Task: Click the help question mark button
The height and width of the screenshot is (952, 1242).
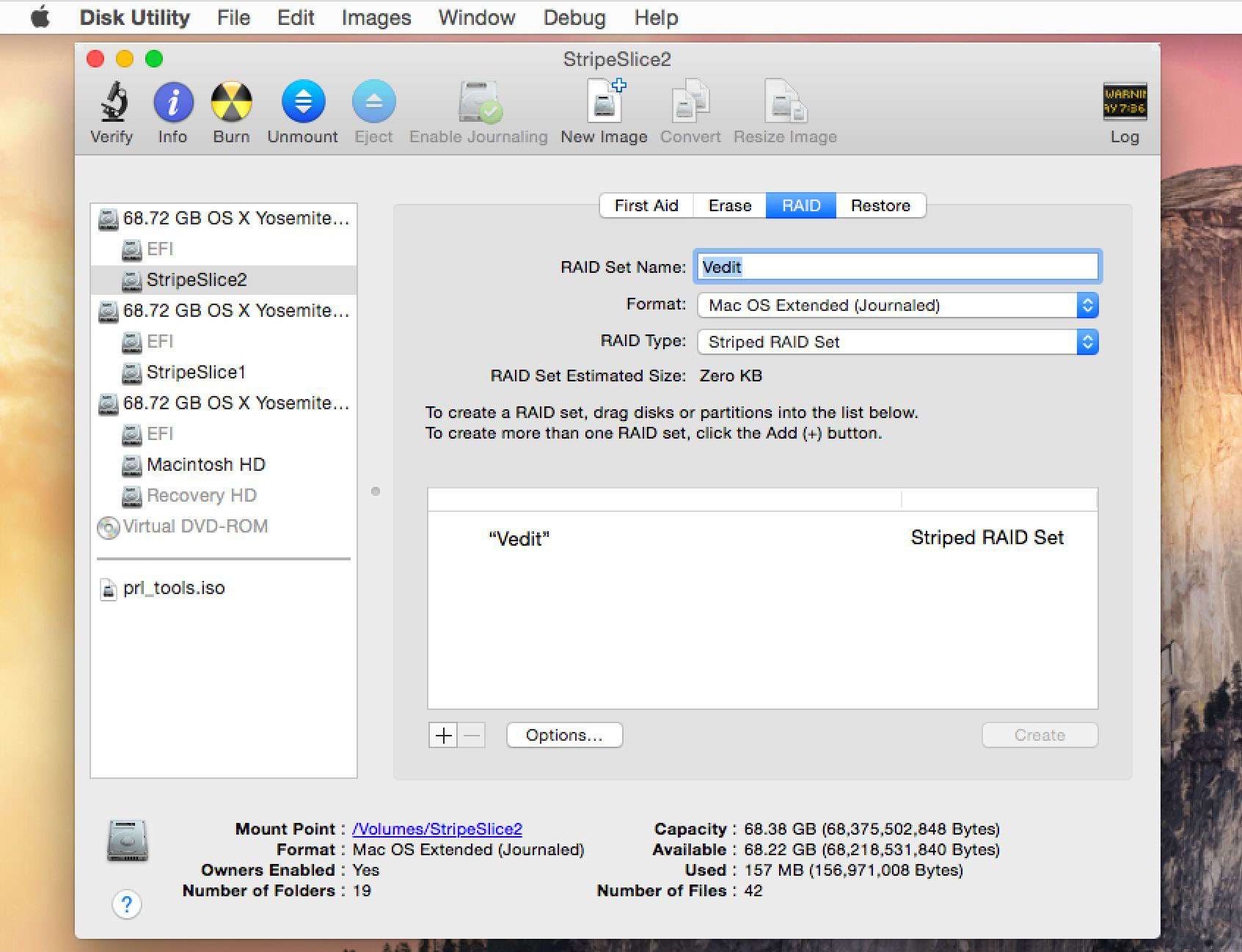Action: coord(126,904)
